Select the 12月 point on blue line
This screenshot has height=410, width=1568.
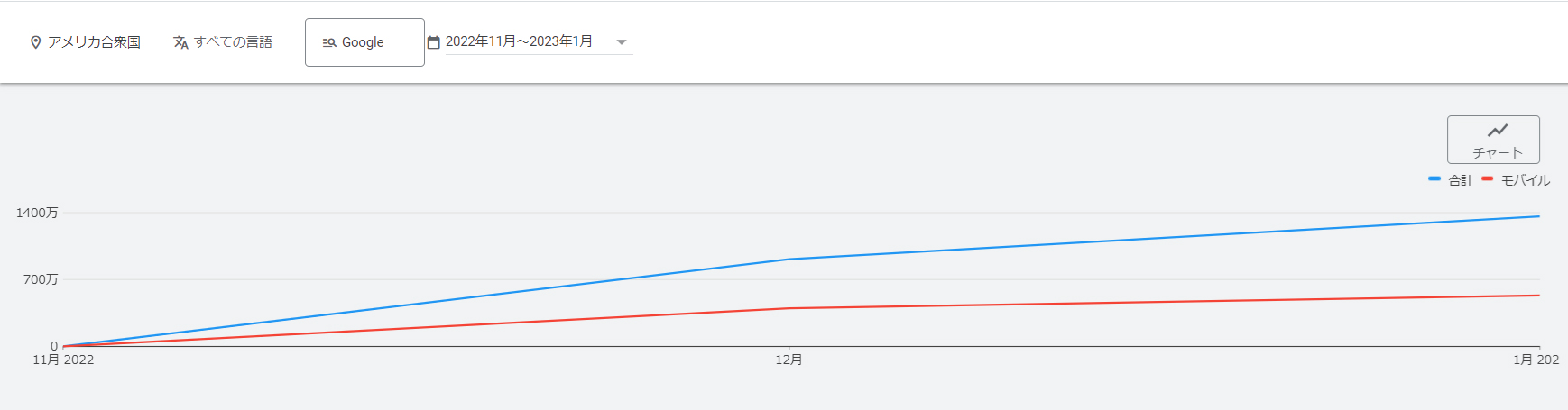pos(790,260)
